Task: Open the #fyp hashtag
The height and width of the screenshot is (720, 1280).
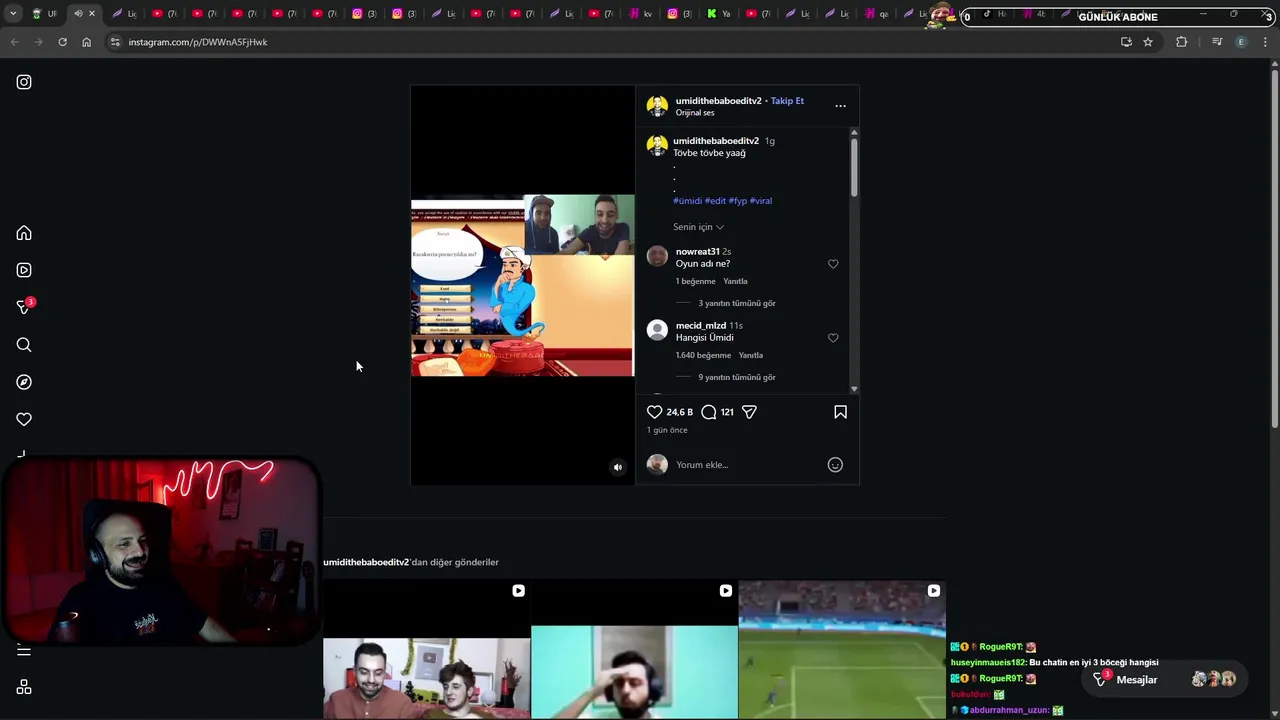Action: pyautogui.click(x=738, y=201)
